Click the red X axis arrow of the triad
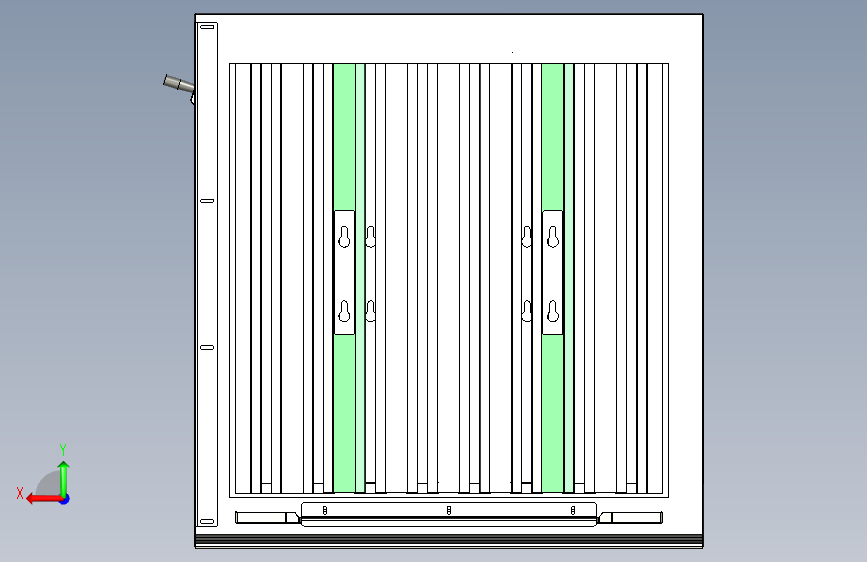Screen dimensions: 867x562 (x=43, y=499)
